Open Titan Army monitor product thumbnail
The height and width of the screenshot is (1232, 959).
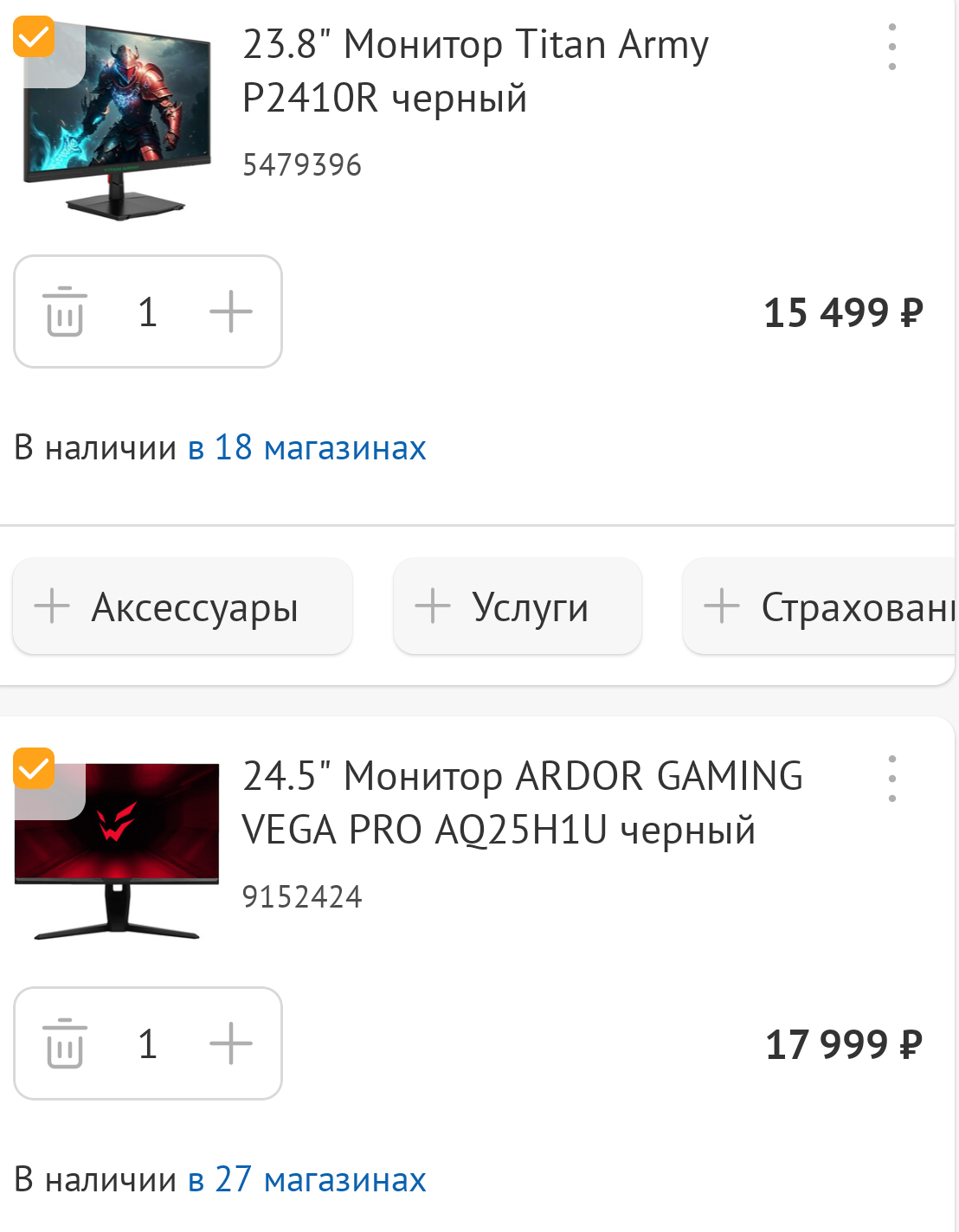(117, 121)
